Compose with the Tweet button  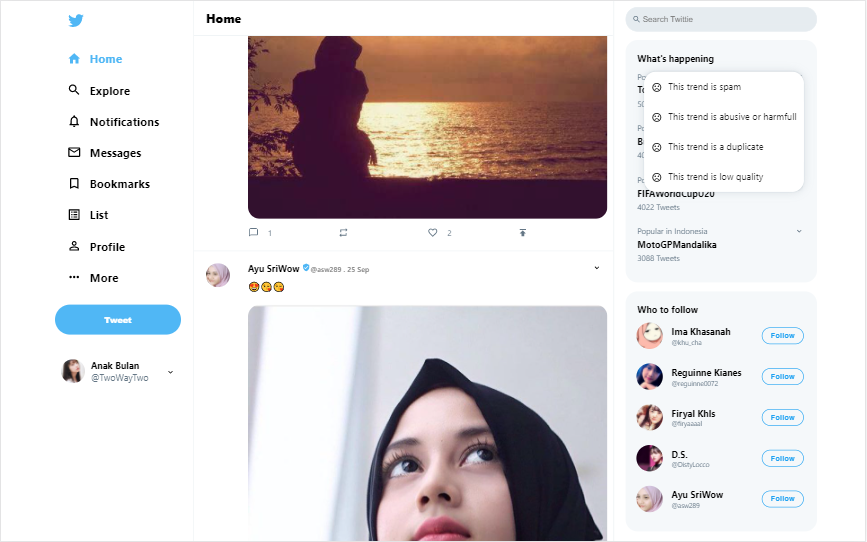click(118, 320)
